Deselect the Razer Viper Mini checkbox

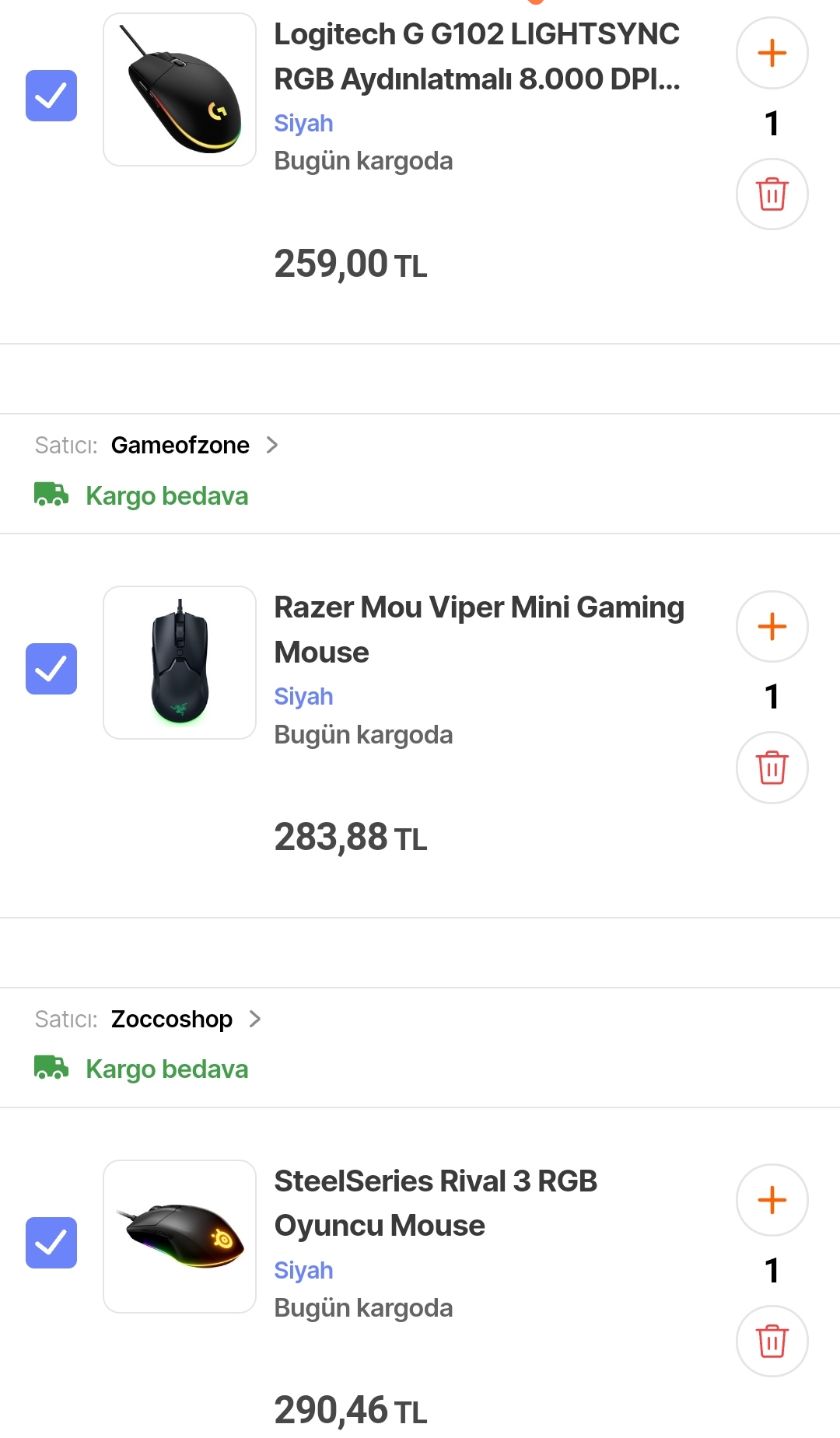[x=51, y=669]
